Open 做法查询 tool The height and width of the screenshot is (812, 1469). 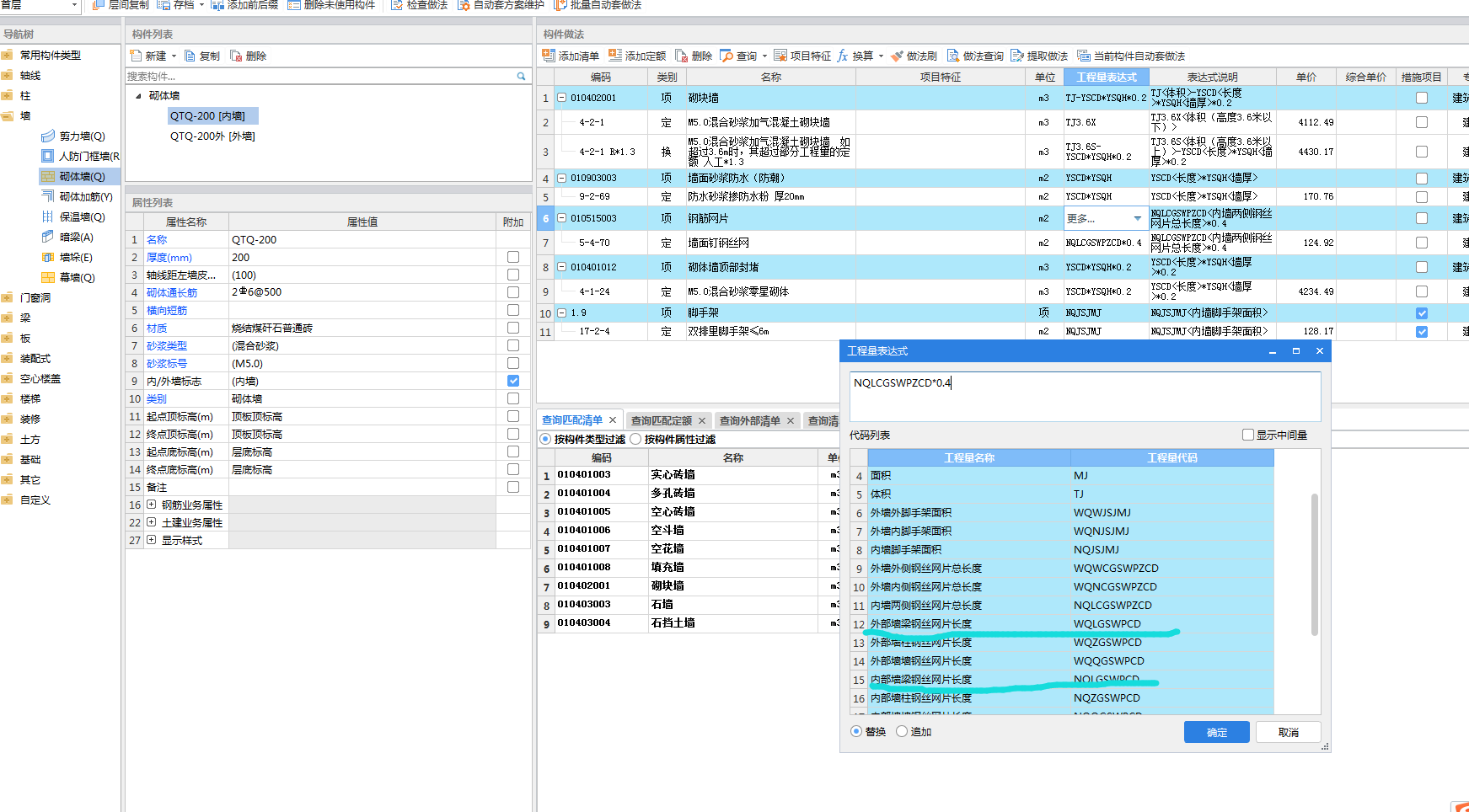[x=975, y=56]
